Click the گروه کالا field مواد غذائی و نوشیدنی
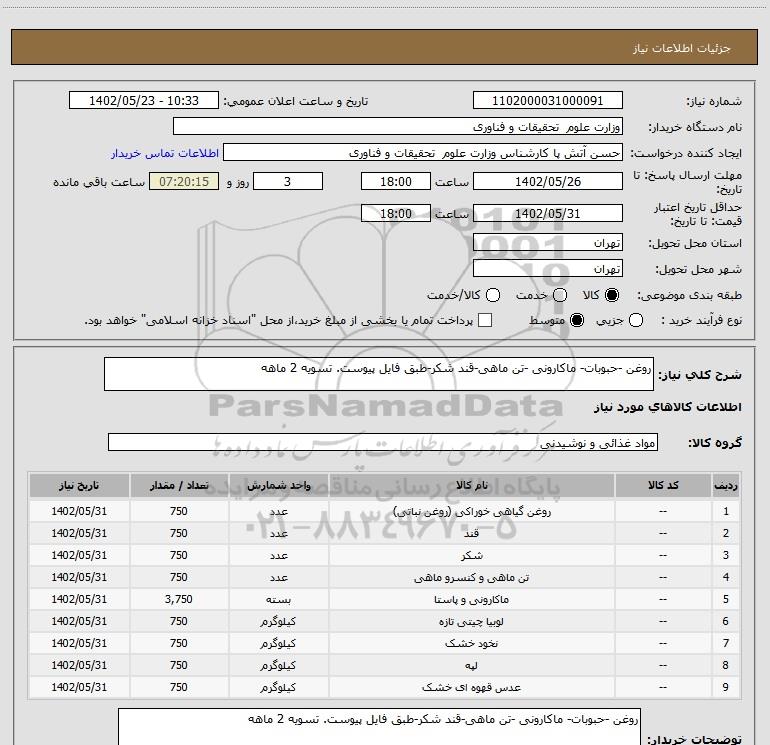The width and height of the screenshot is (770, 745). (383, 442)
